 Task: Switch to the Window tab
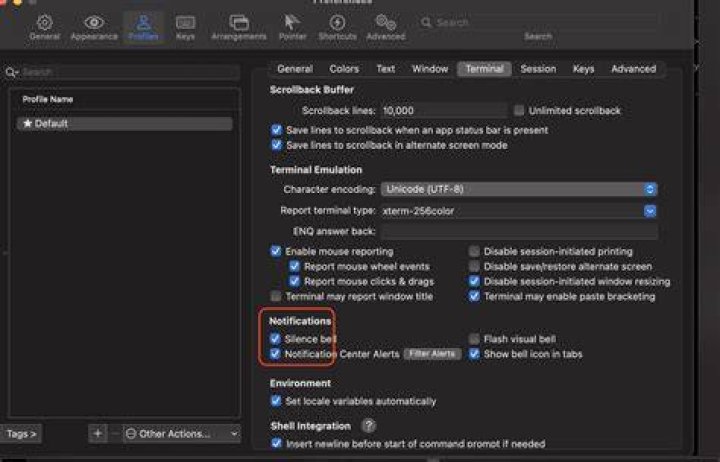pos(430,69)
